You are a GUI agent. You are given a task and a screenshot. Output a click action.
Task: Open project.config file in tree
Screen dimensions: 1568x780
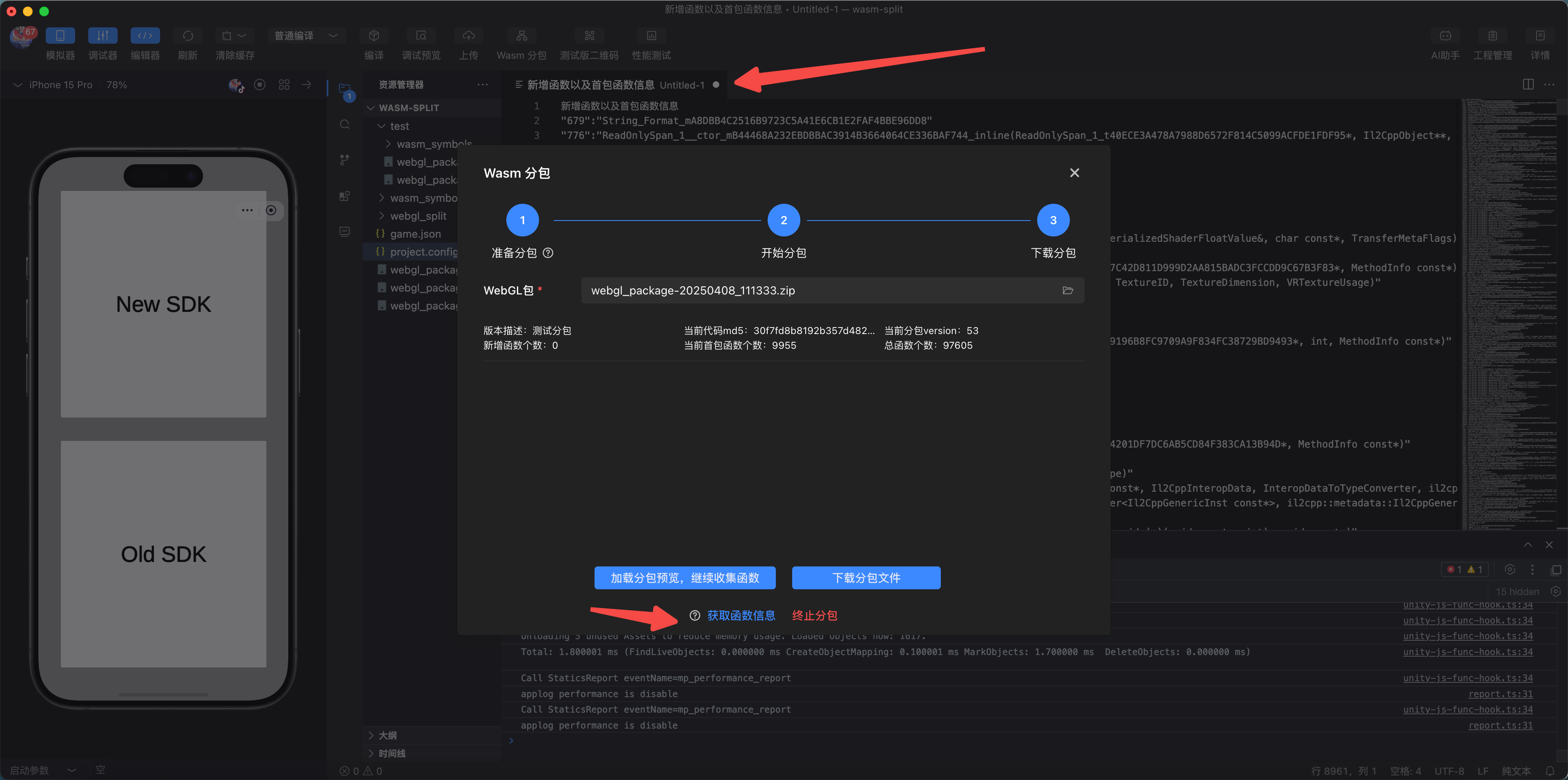pos(423,252)
